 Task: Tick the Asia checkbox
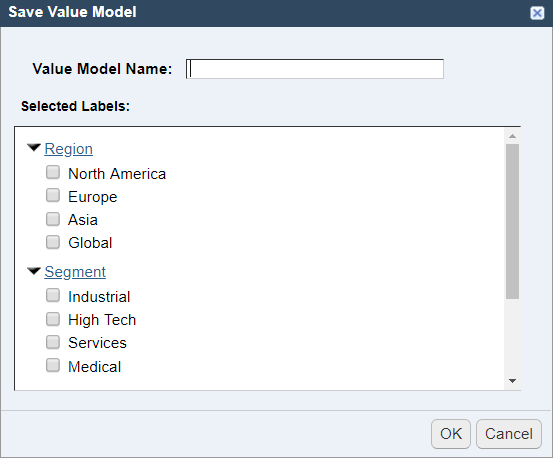tap(53, 219)
